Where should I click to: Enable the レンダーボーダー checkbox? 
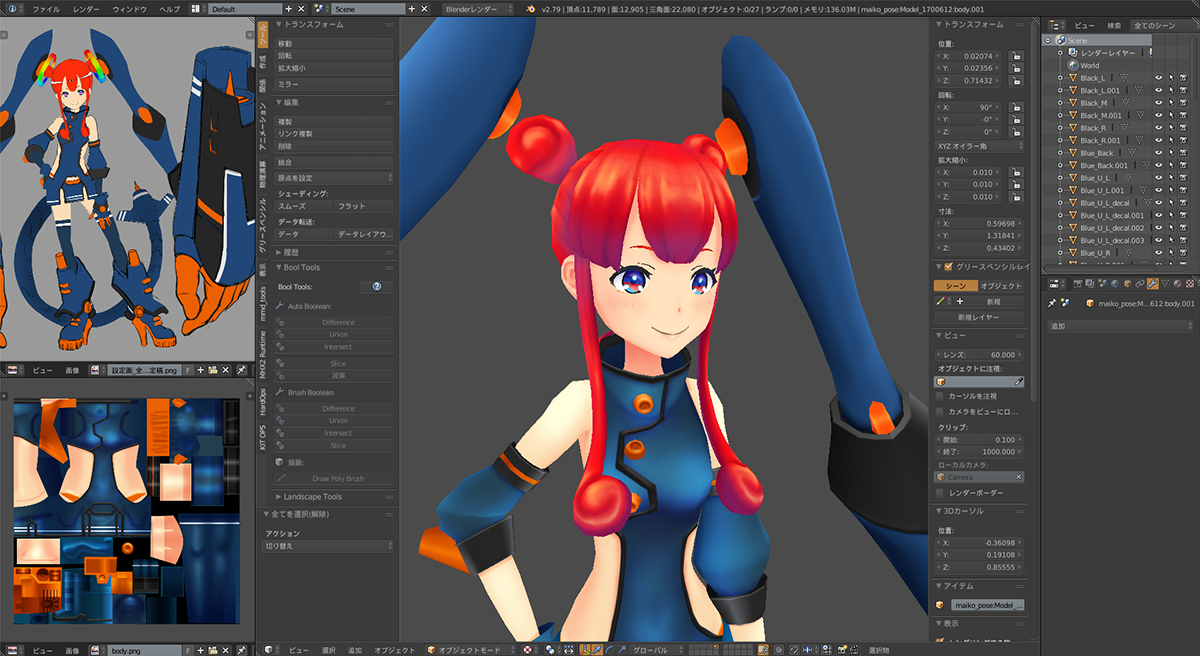[x=939, y=493]
